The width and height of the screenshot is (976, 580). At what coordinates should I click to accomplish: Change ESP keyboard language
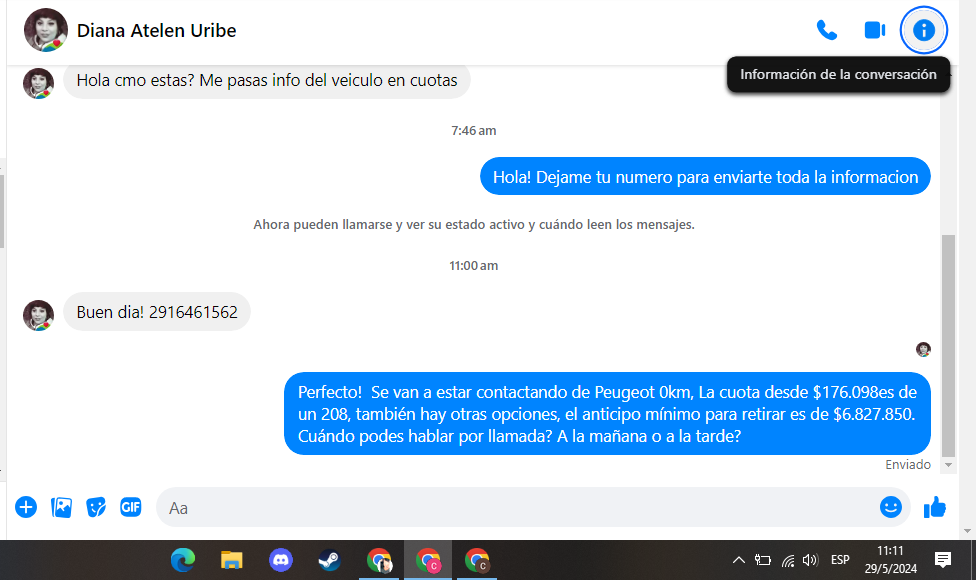(840, 560)
